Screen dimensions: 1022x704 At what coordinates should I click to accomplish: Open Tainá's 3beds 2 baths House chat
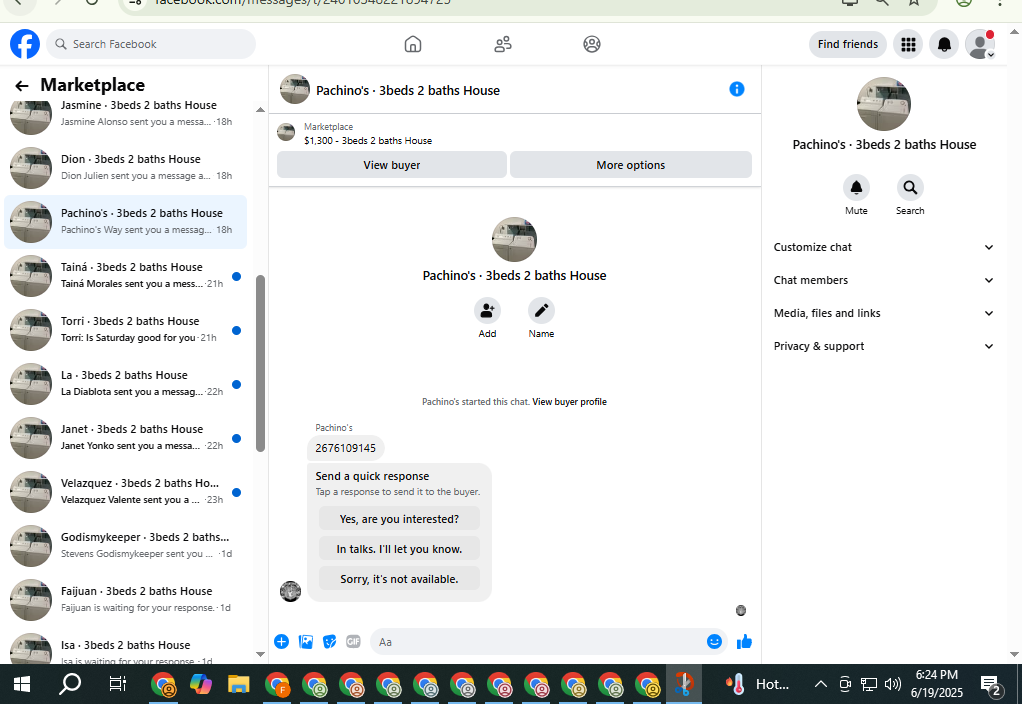click(126, 276)
